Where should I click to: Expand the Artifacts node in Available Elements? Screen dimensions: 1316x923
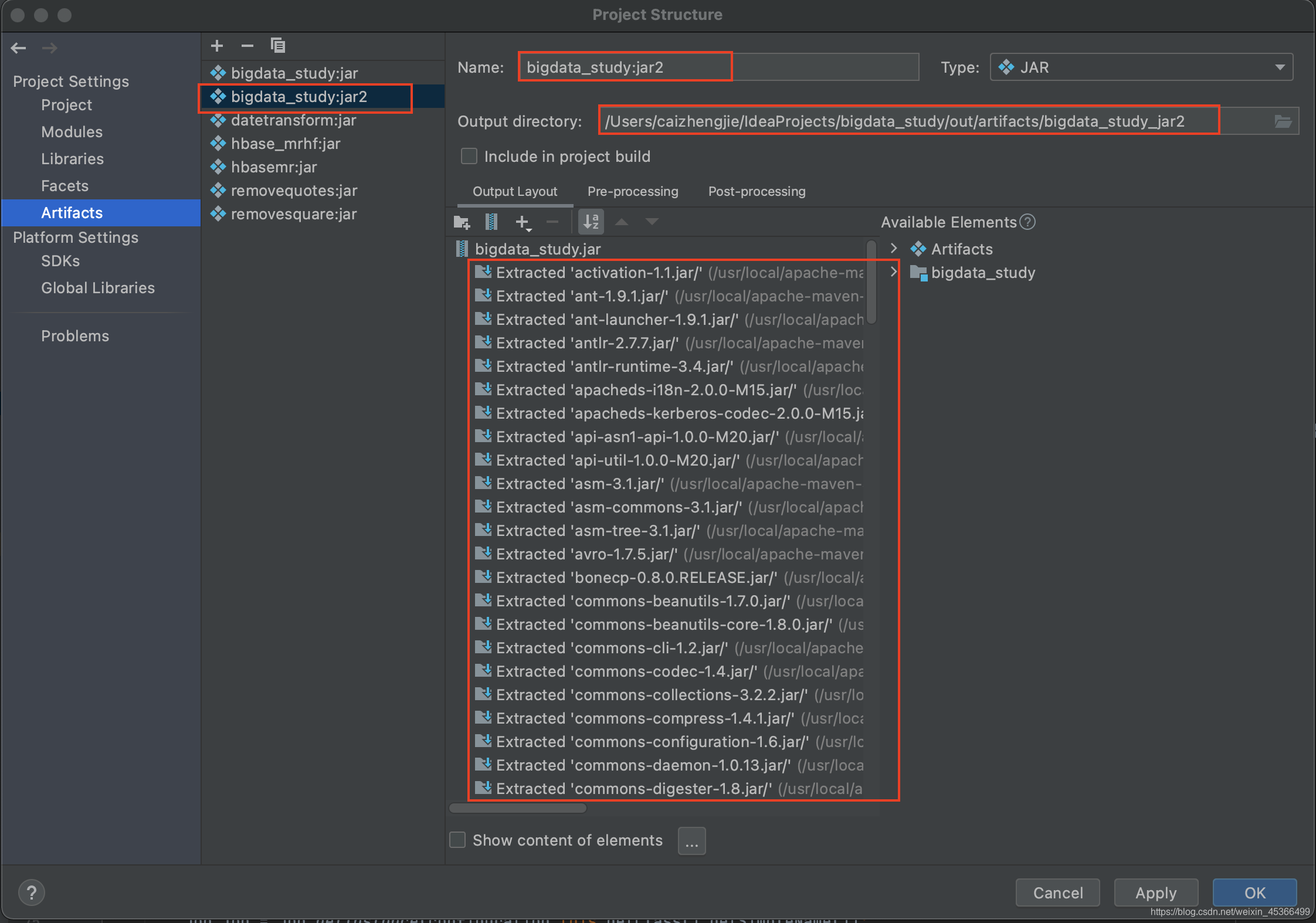[893, 249]
